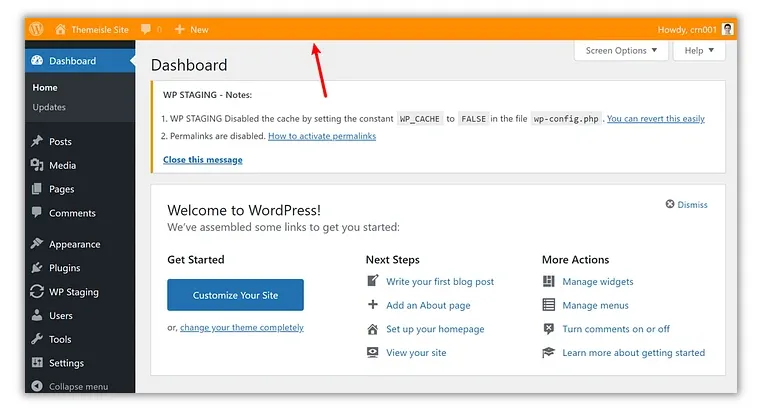
Task: Click the monitor icon beside View your site
Action: pos(373,352)
